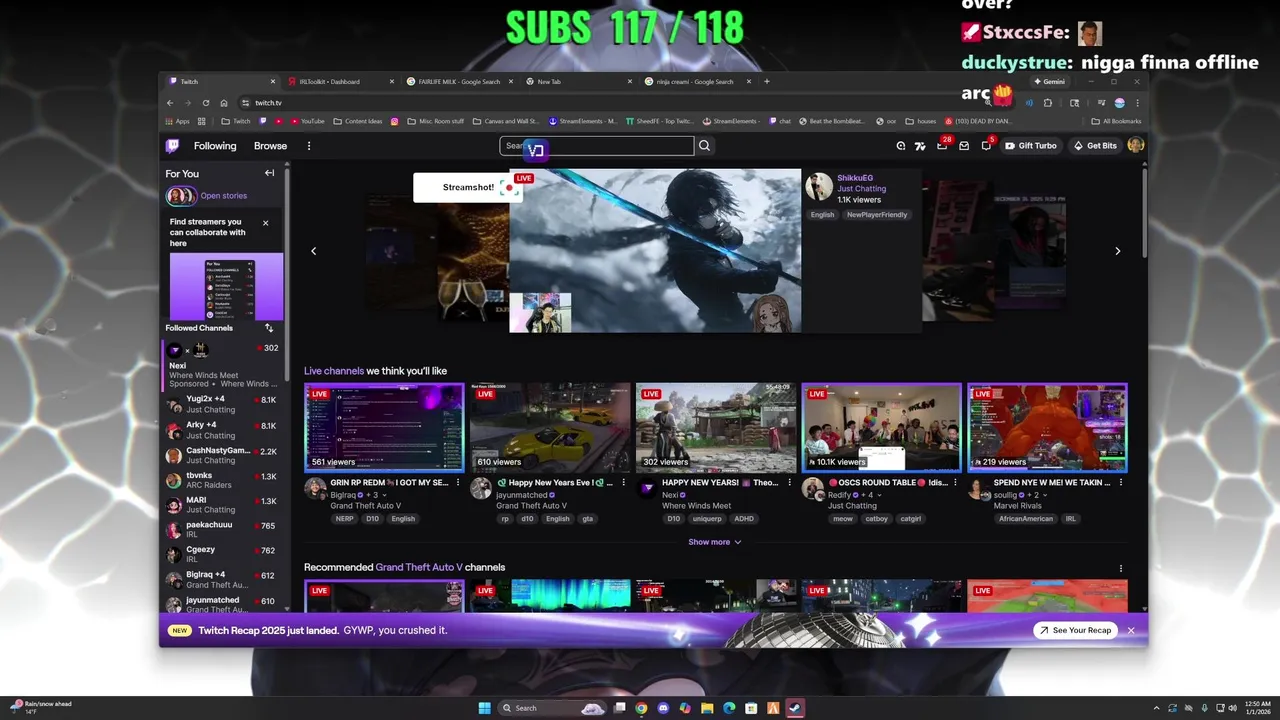Open a new browser tab

pyautogui.click(x=767, y=81)
